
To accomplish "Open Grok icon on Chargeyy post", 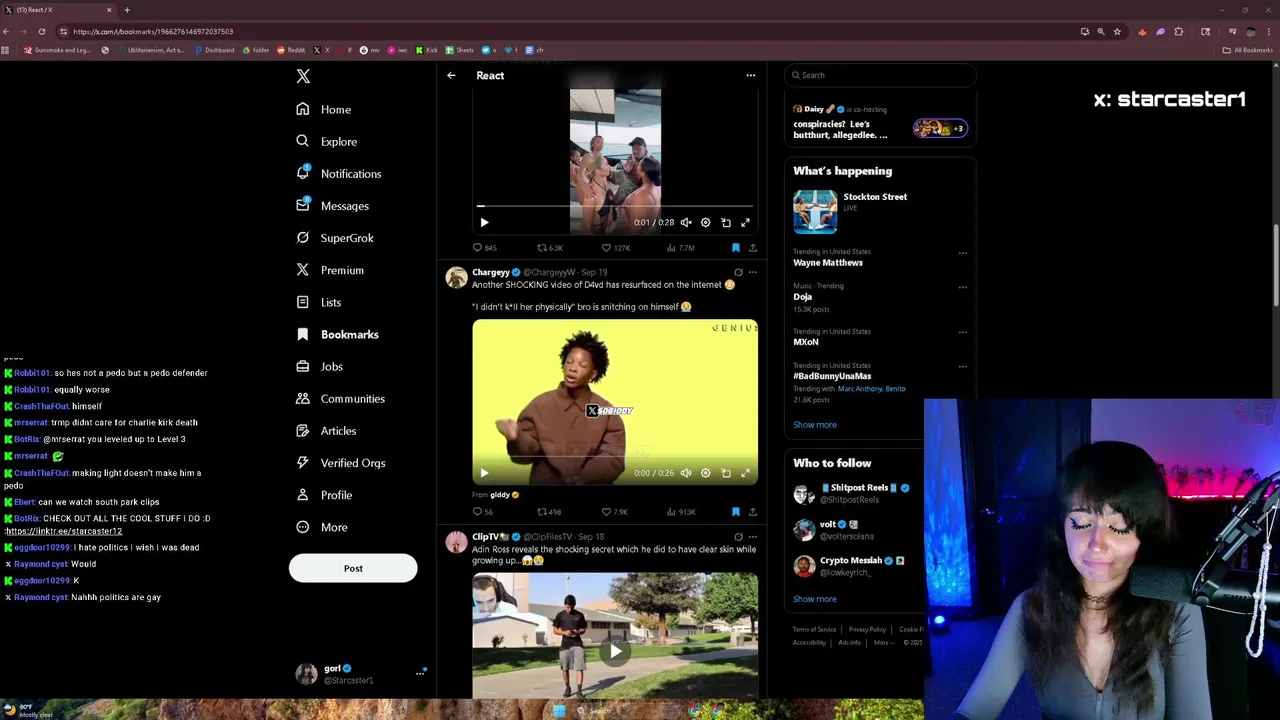I will pyautogui.click(x=738, y=272).
